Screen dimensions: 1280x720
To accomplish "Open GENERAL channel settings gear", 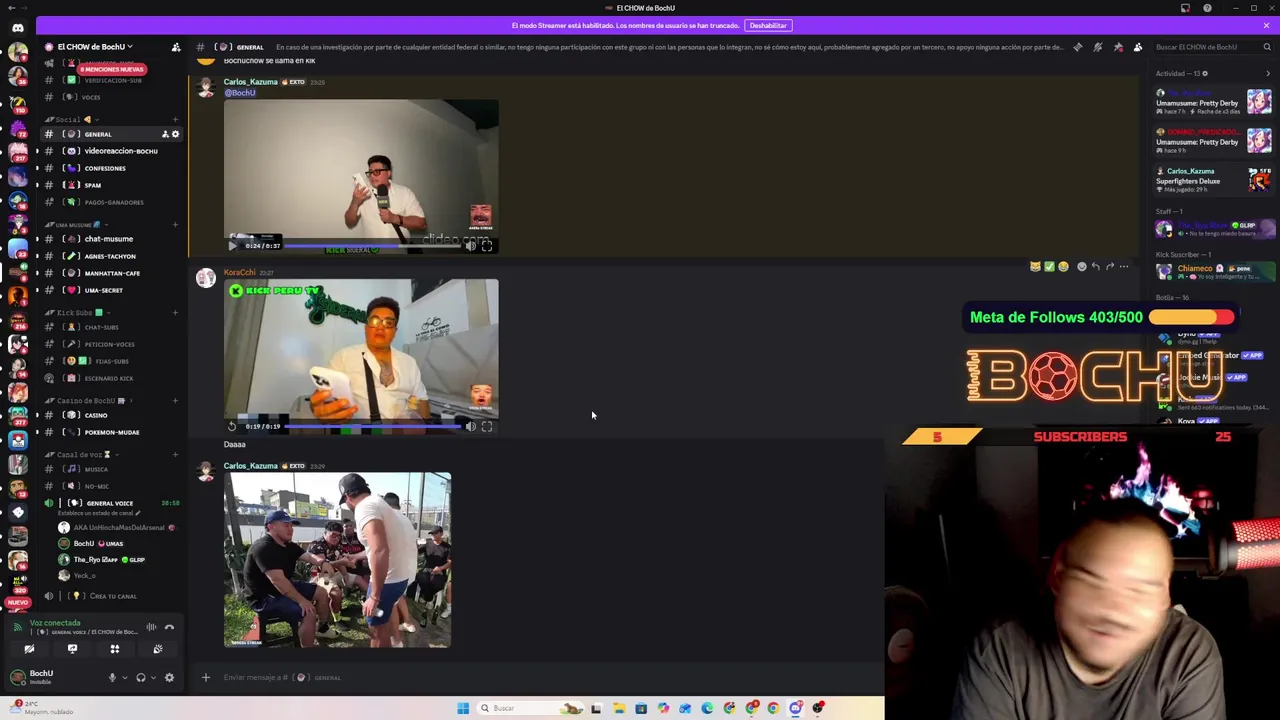I will (176, 134).
